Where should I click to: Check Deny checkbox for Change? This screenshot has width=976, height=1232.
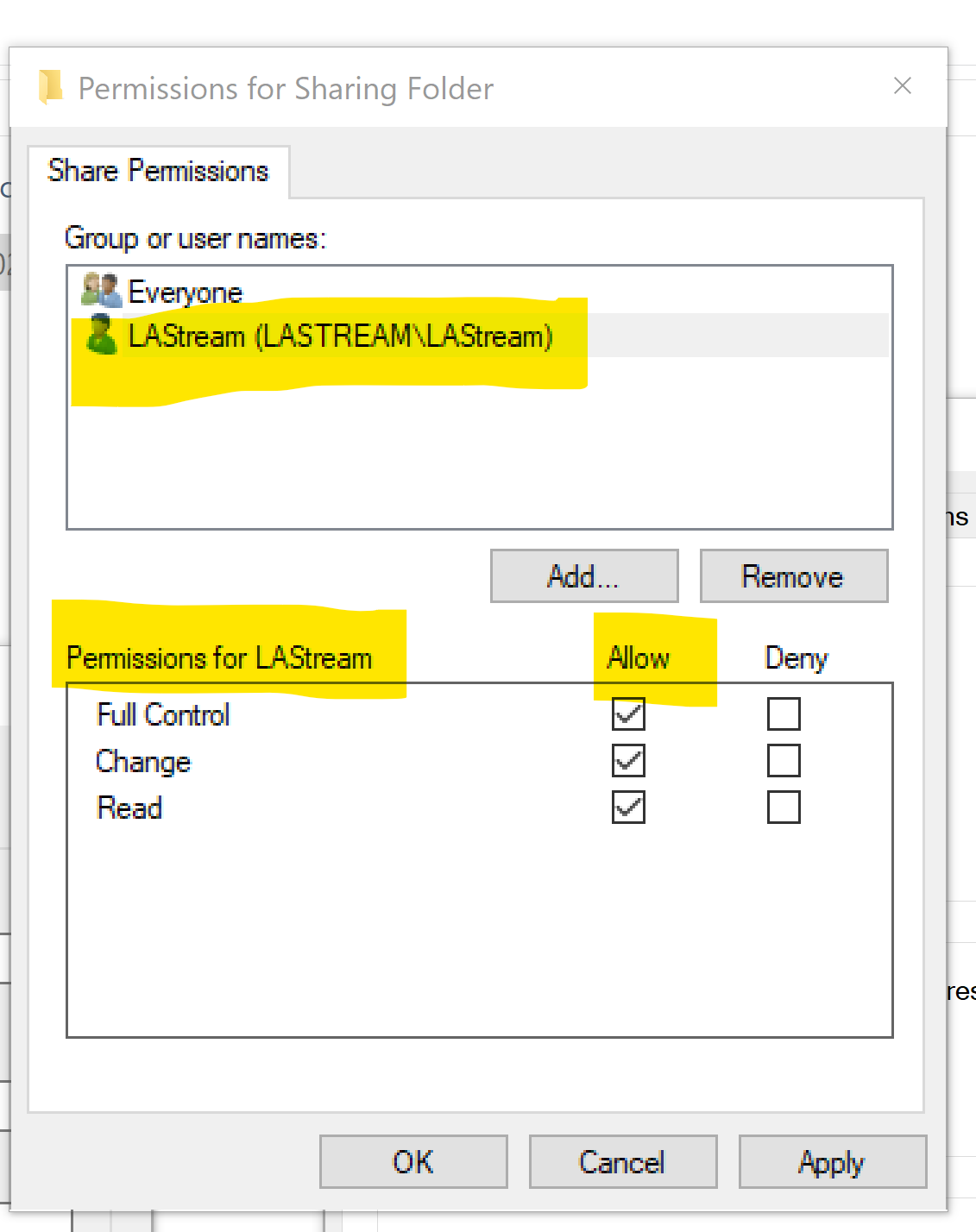coord(784,761)
